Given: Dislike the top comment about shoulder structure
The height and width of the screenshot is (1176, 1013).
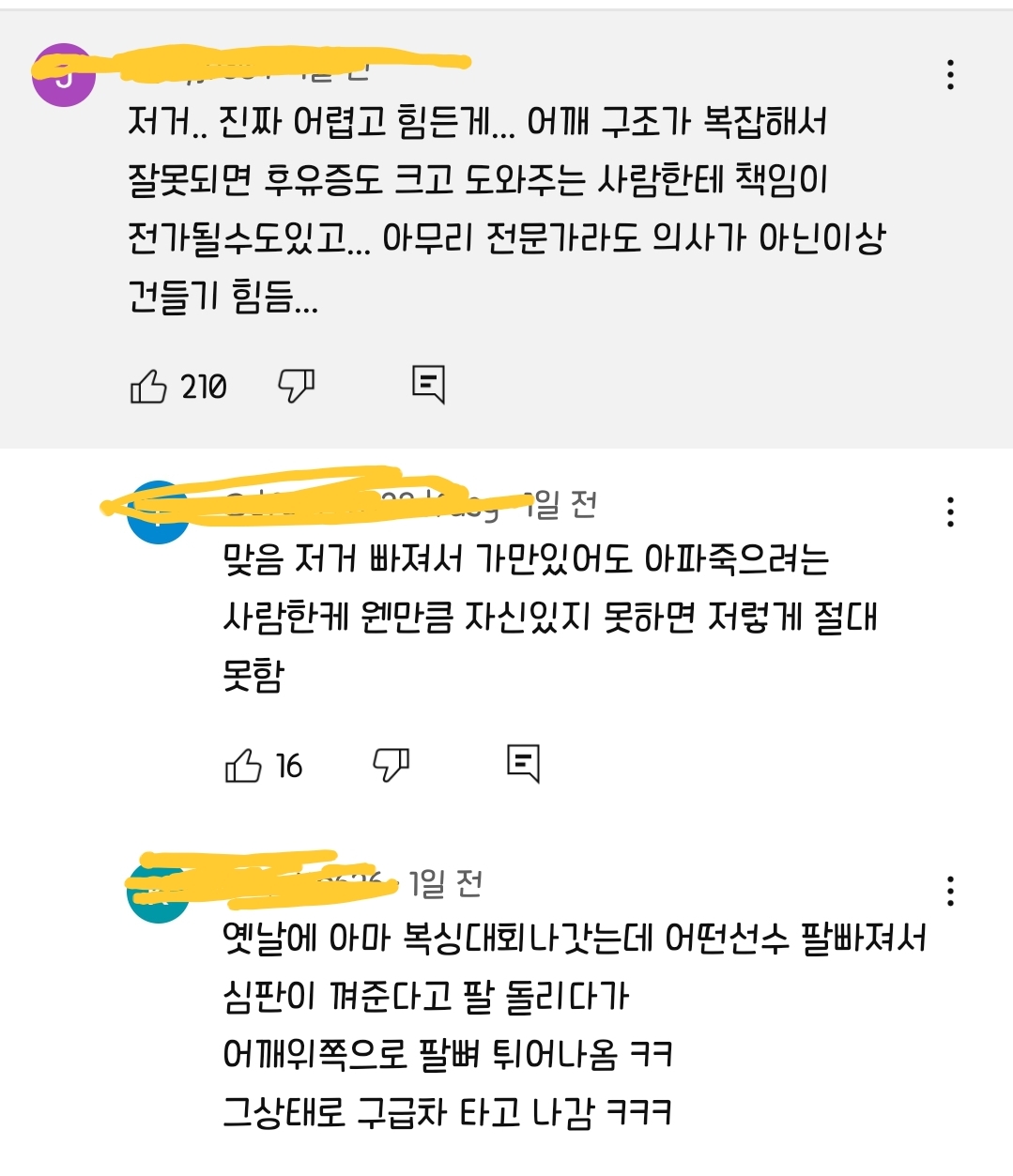Looking at the screenshot, I should click(x=296, y=386).
